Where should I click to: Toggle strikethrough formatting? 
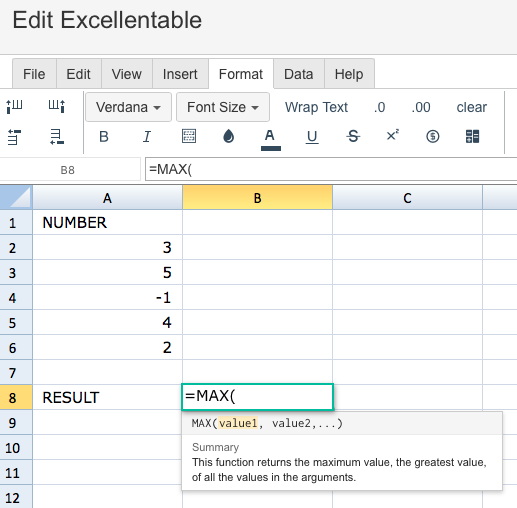[x=353, y=136]
